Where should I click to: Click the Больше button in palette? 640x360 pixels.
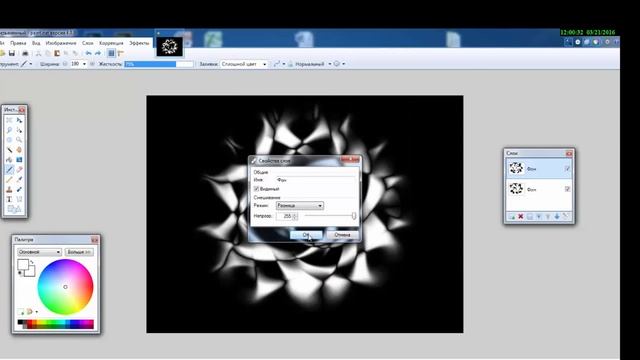point(79,252)
